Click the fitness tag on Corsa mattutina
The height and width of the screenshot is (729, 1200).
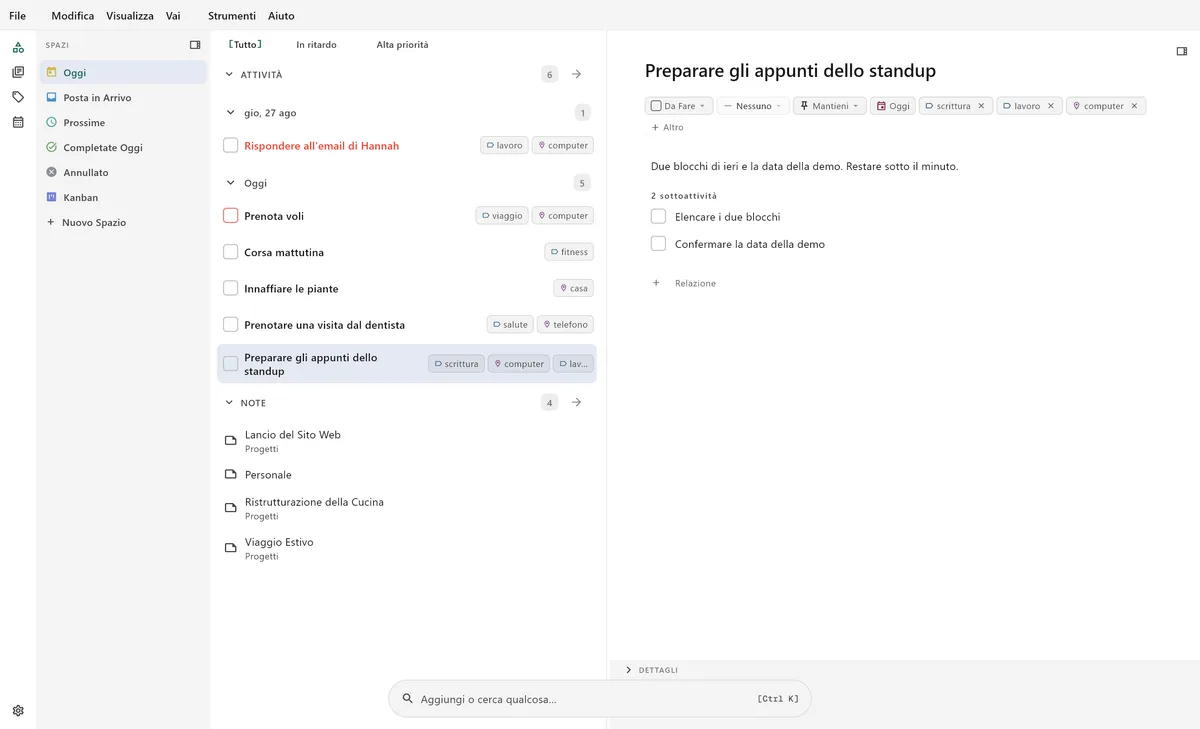click(x=569, y=252)
